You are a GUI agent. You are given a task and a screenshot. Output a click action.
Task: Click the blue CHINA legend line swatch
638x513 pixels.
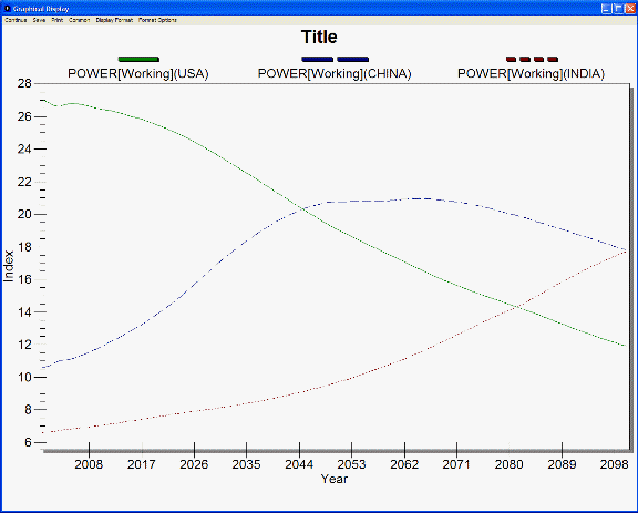[x=335, y=60]
